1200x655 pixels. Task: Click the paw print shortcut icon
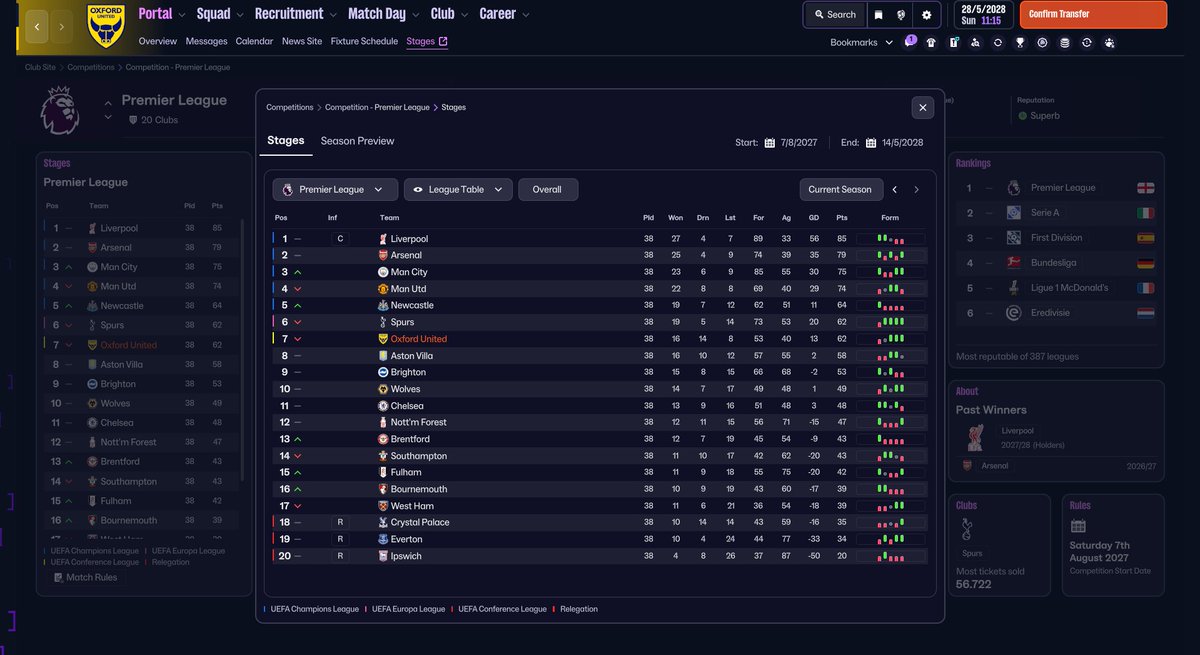(x=1110, y=43)
